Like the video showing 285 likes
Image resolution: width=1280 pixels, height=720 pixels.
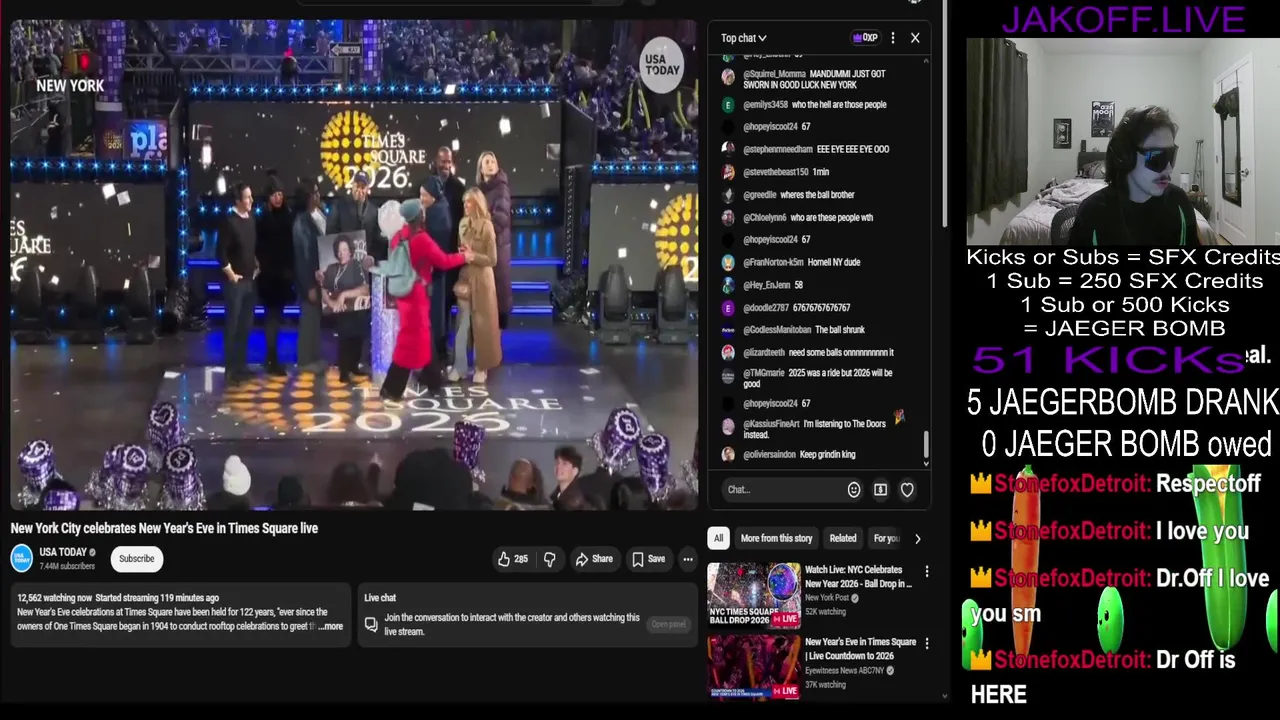coord(513,559)
